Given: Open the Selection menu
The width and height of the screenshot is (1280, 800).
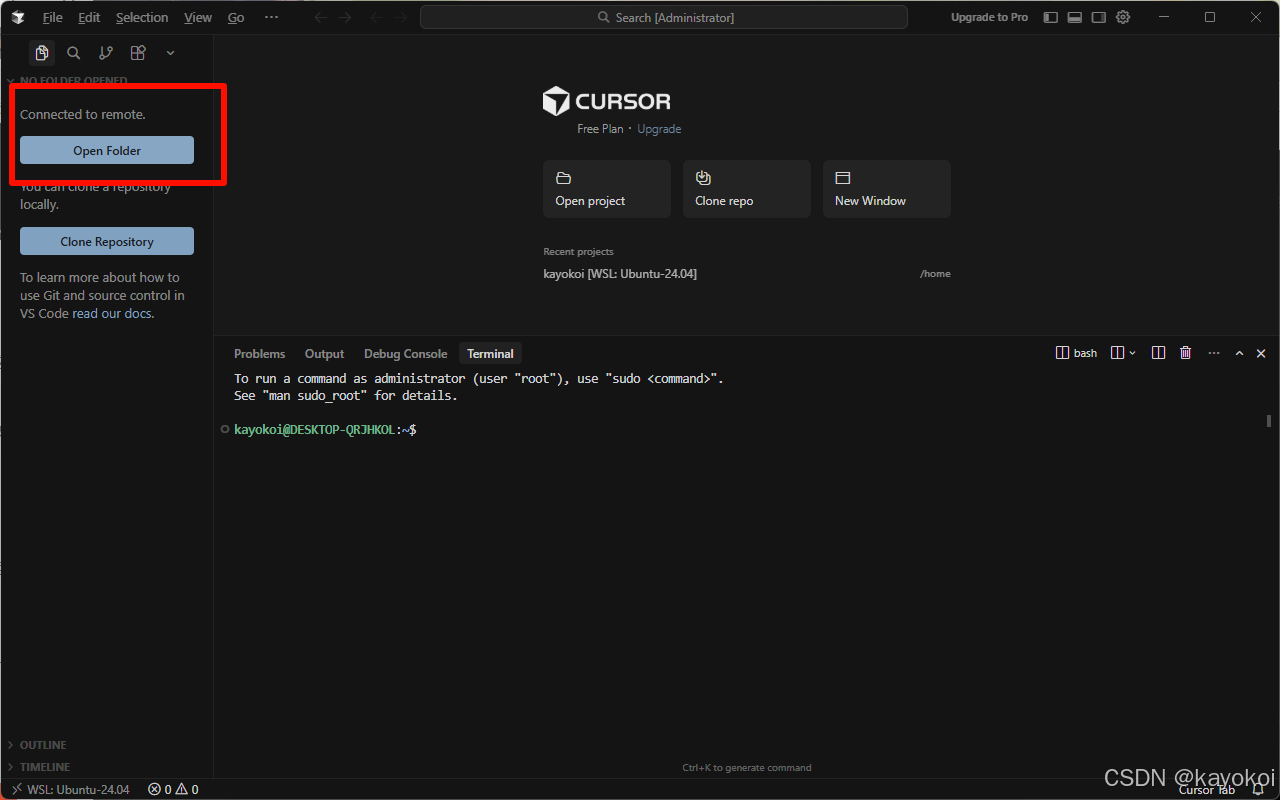Looking at the screenshot, I should (x=142, y=17).
